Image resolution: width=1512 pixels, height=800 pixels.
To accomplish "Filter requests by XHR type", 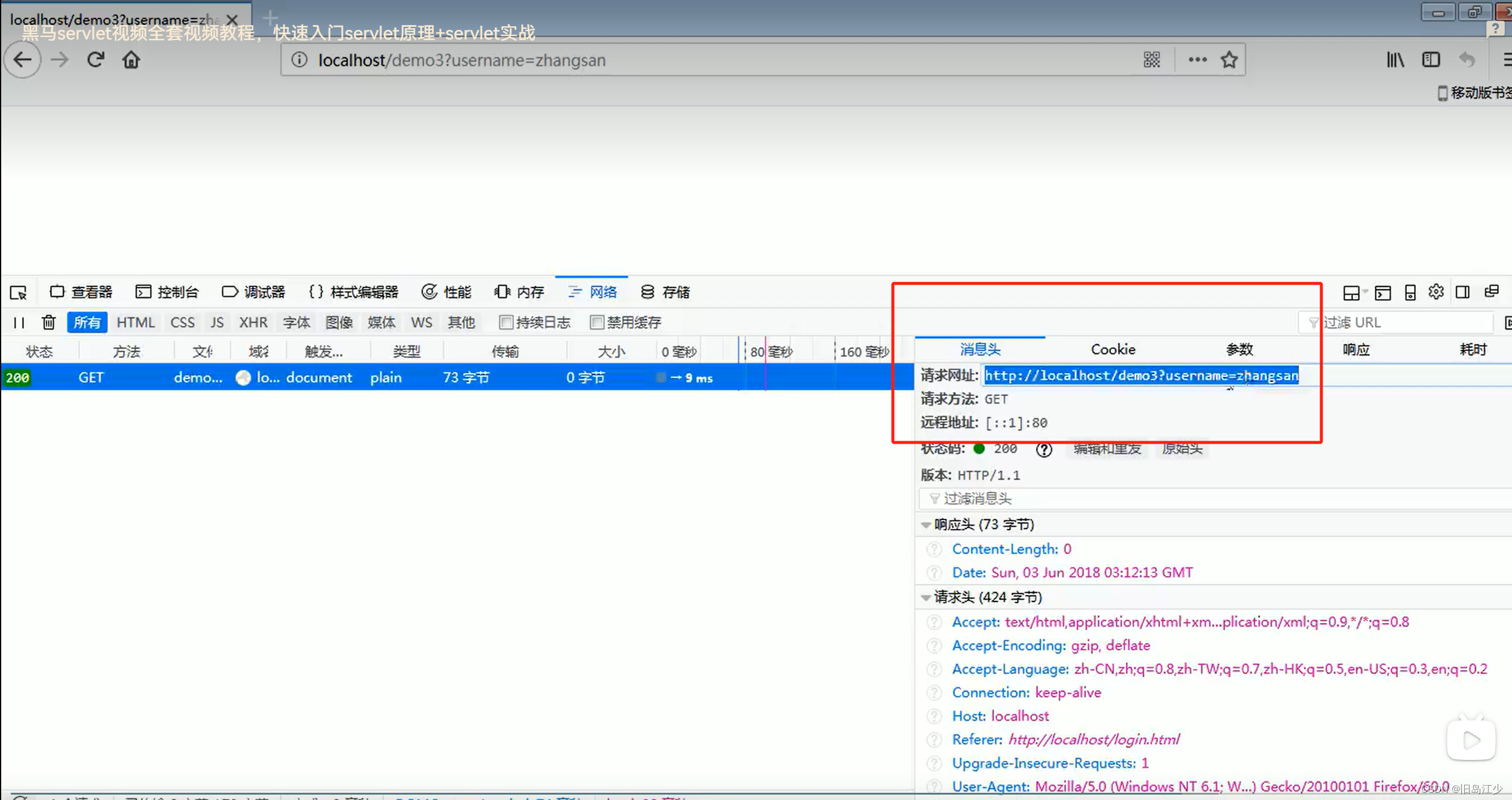I will (x=253, y=322).
